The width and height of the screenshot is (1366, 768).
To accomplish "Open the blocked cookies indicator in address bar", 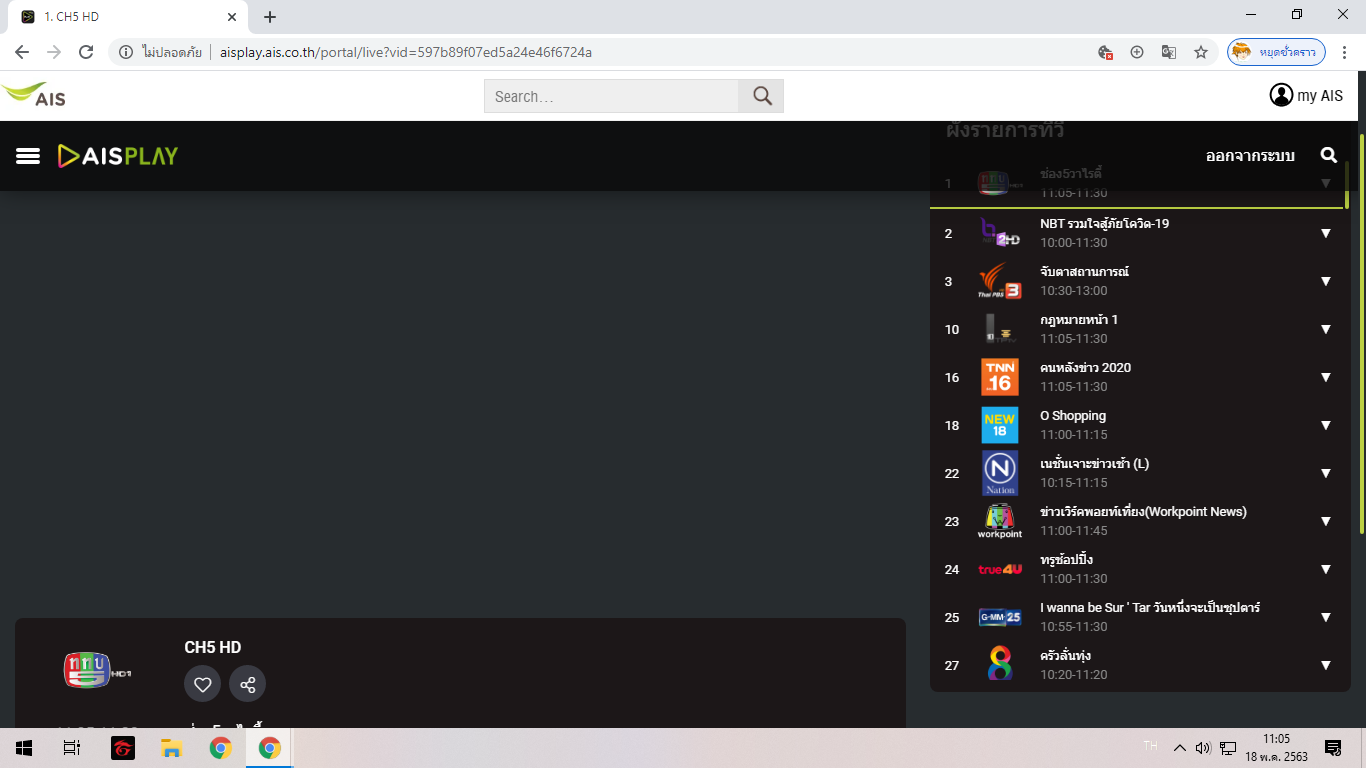I will point(1105,52).
